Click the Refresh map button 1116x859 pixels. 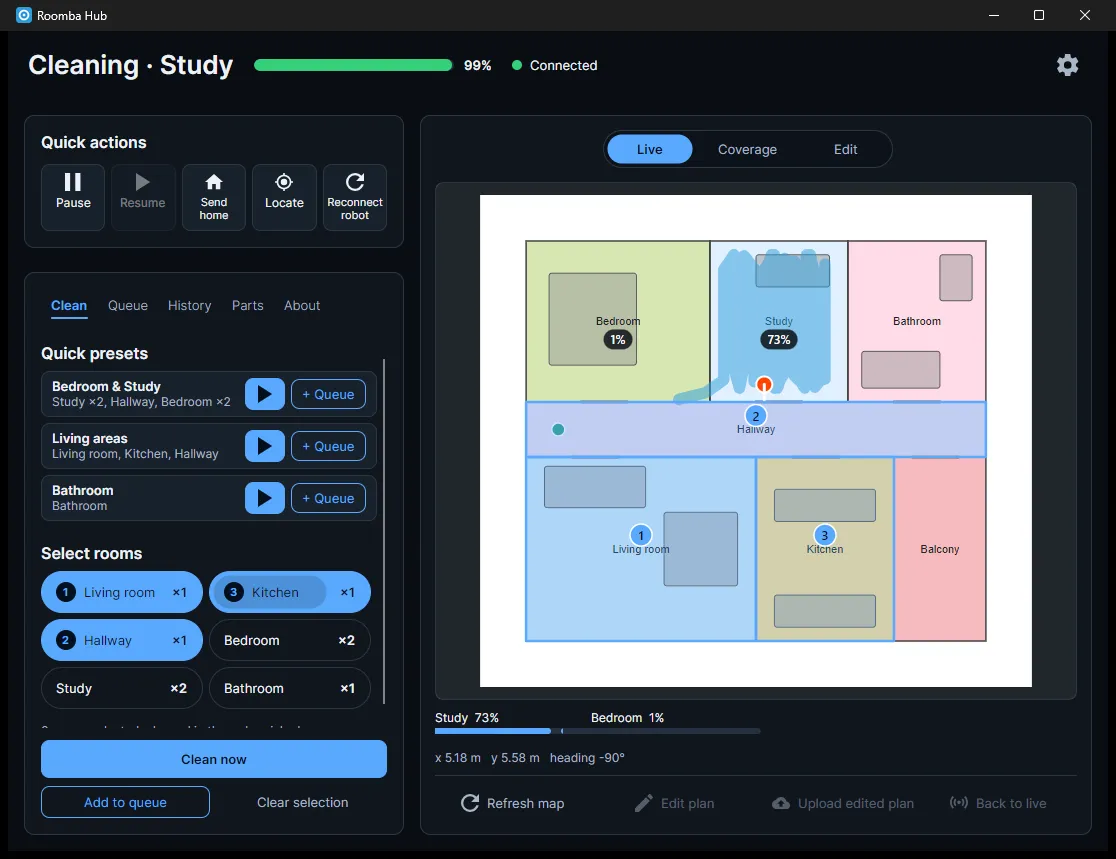click(x=512, y=803)
